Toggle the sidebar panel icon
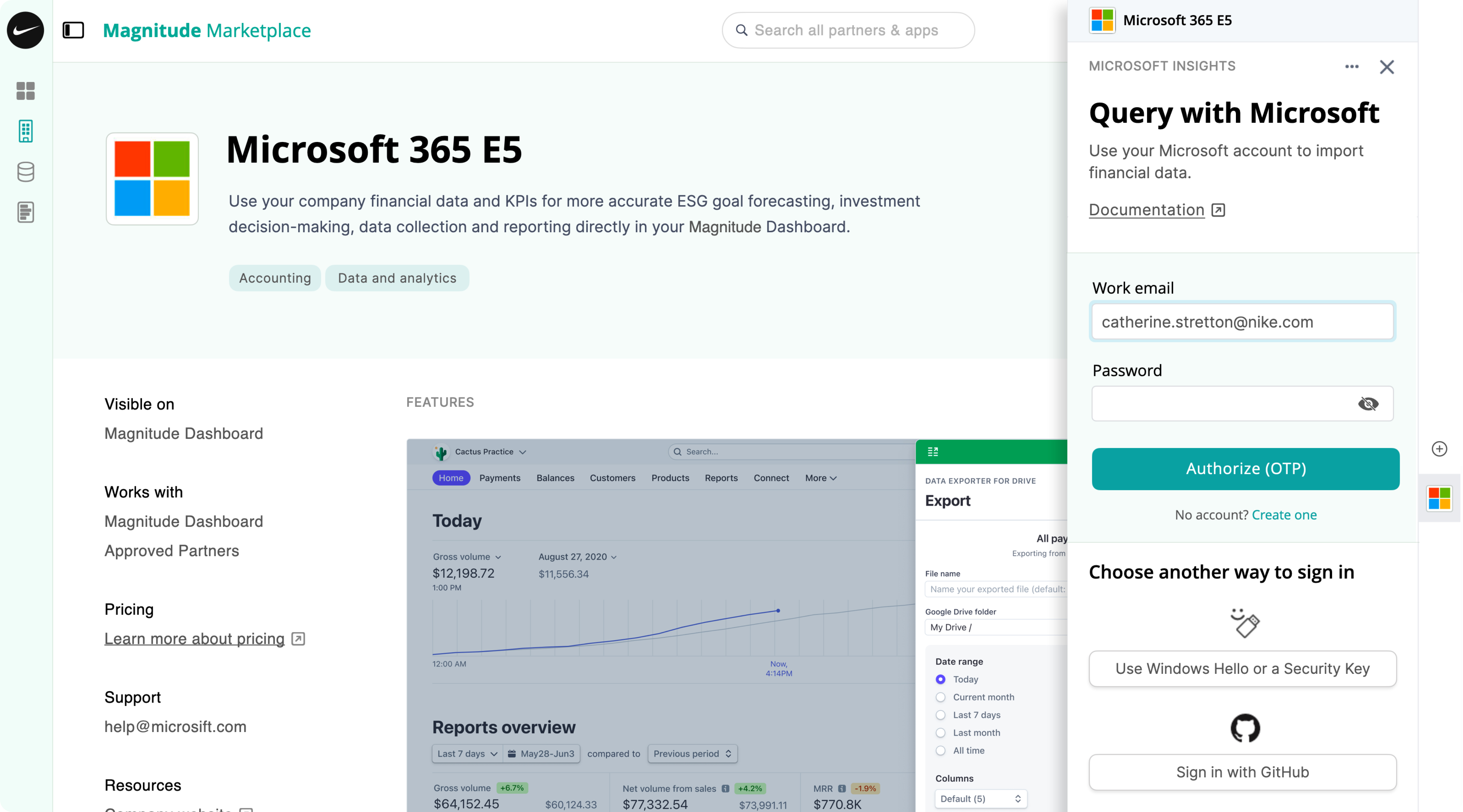Image resolution: width=1463 pixels, height=812 pixels. pyautogui.click(x=73, y=30)
